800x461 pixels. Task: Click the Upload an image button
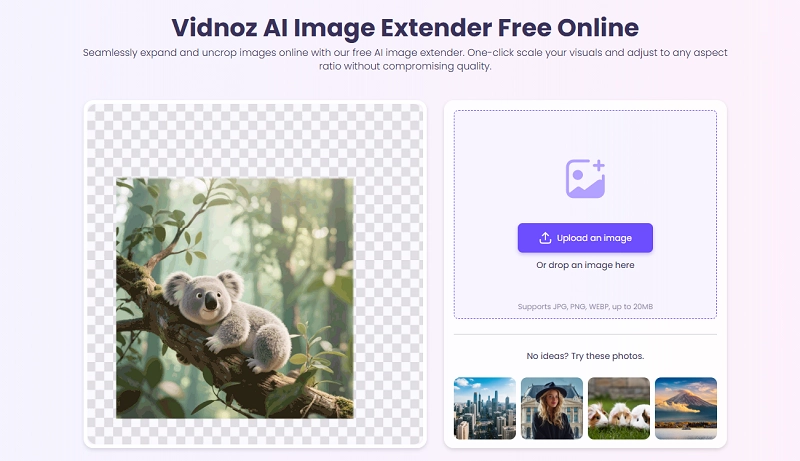pos(585,238)
